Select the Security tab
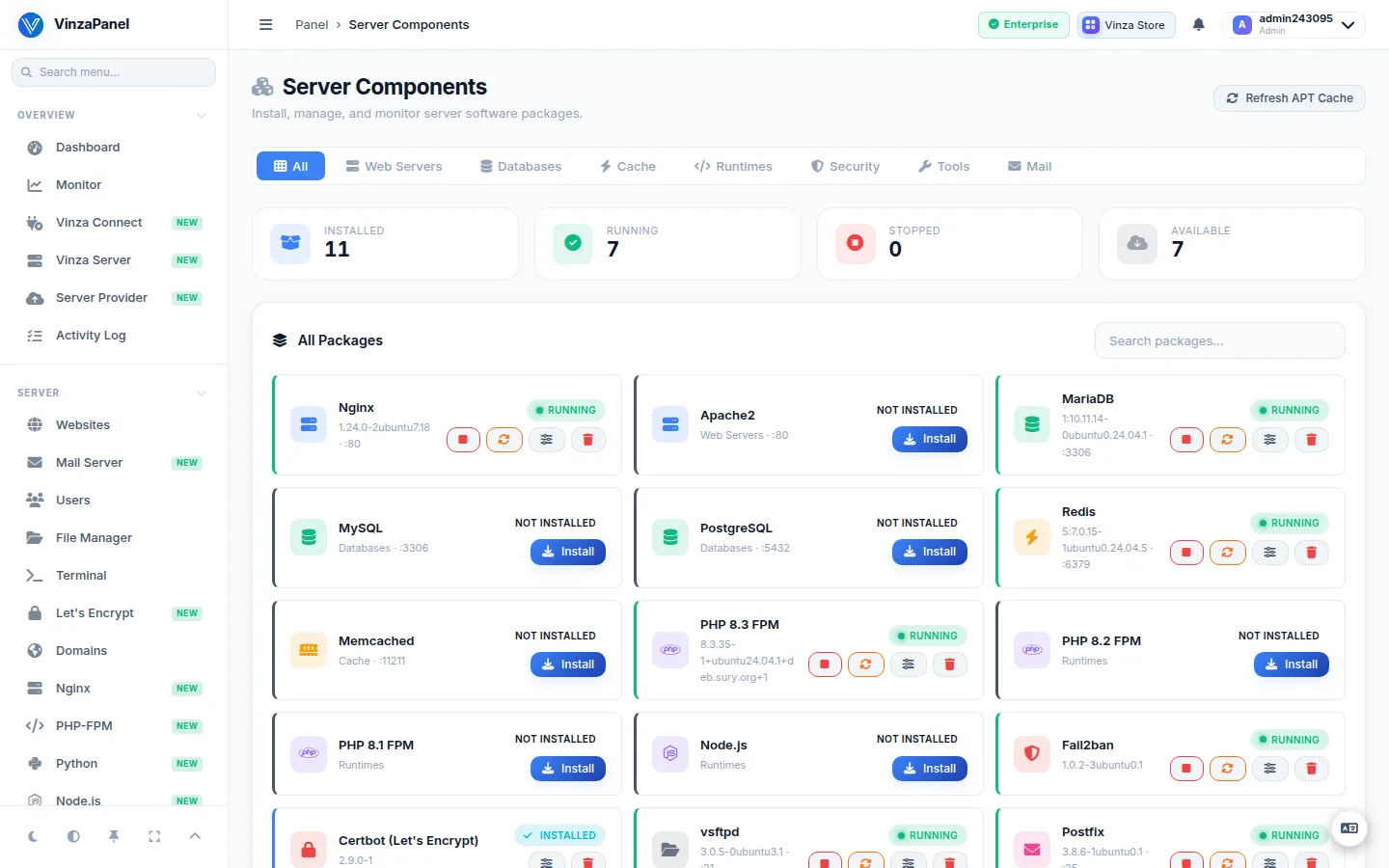The width and height of the screenshot is (1389, 868). (x=845, y=166)
